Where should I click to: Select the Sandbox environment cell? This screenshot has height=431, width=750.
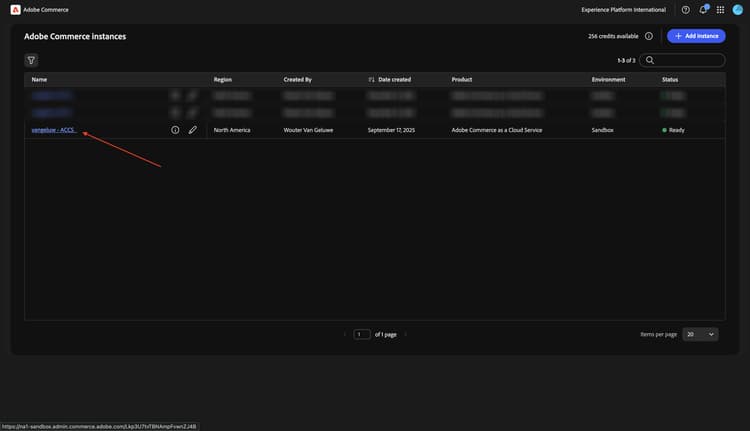pyautogui.click(x=602, y=130)
